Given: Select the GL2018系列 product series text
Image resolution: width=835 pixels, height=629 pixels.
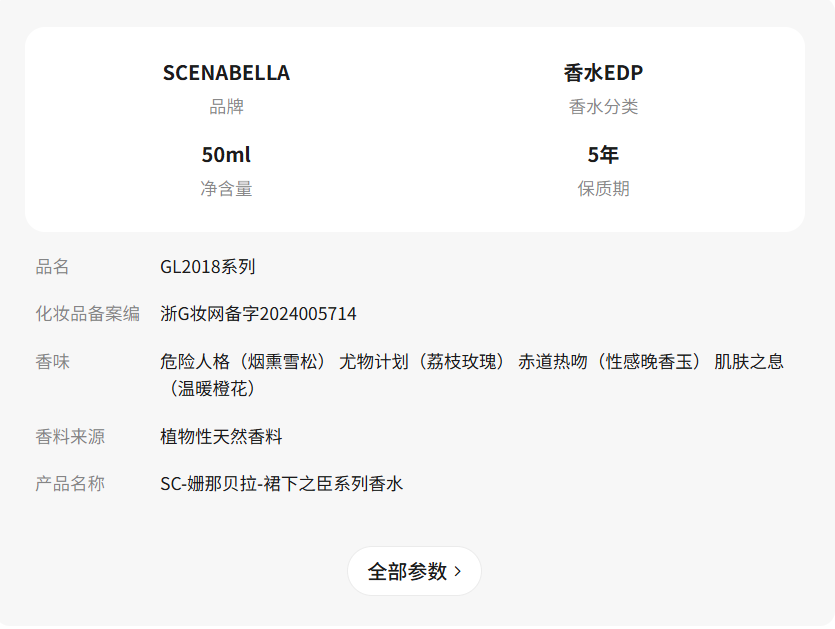Looking at the screenshot, I should point(208,267).
